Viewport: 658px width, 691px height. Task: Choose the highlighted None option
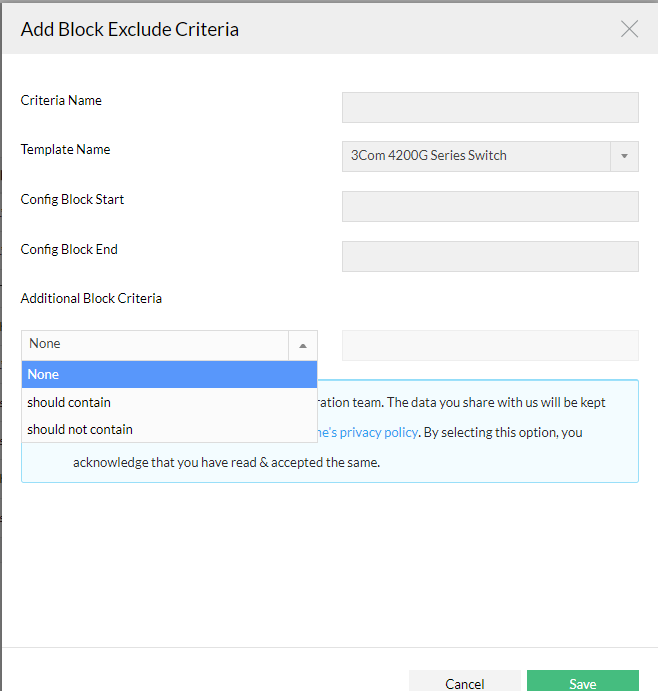click(x=169, y=375)
